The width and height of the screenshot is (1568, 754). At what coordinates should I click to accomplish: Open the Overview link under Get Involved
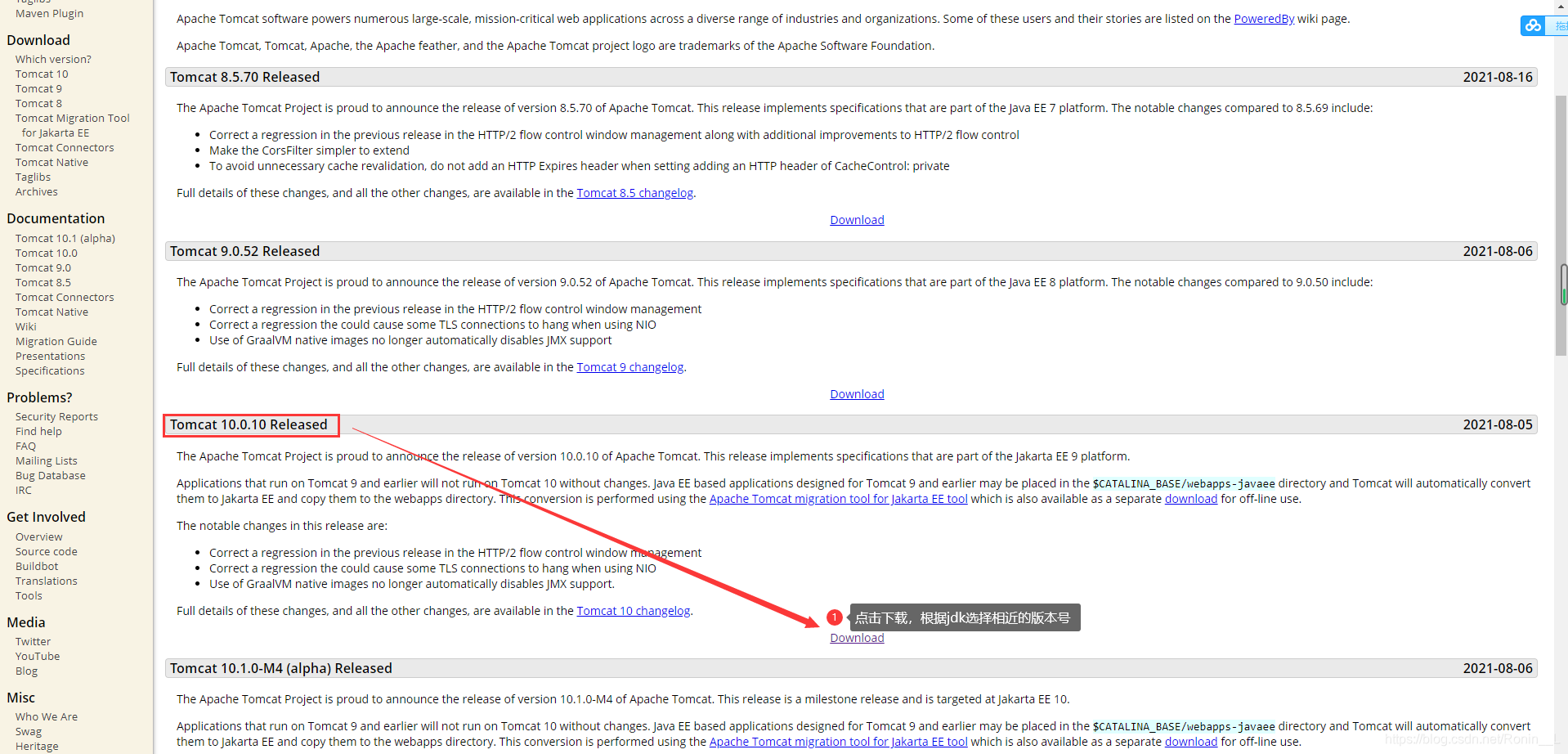39,536
